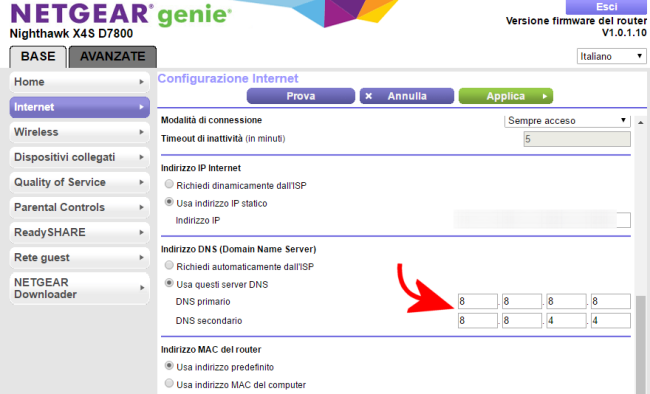
Task: Click the arrow beside Dispositivi collegati
Action: pyautogui.click(x=141, y=157)
